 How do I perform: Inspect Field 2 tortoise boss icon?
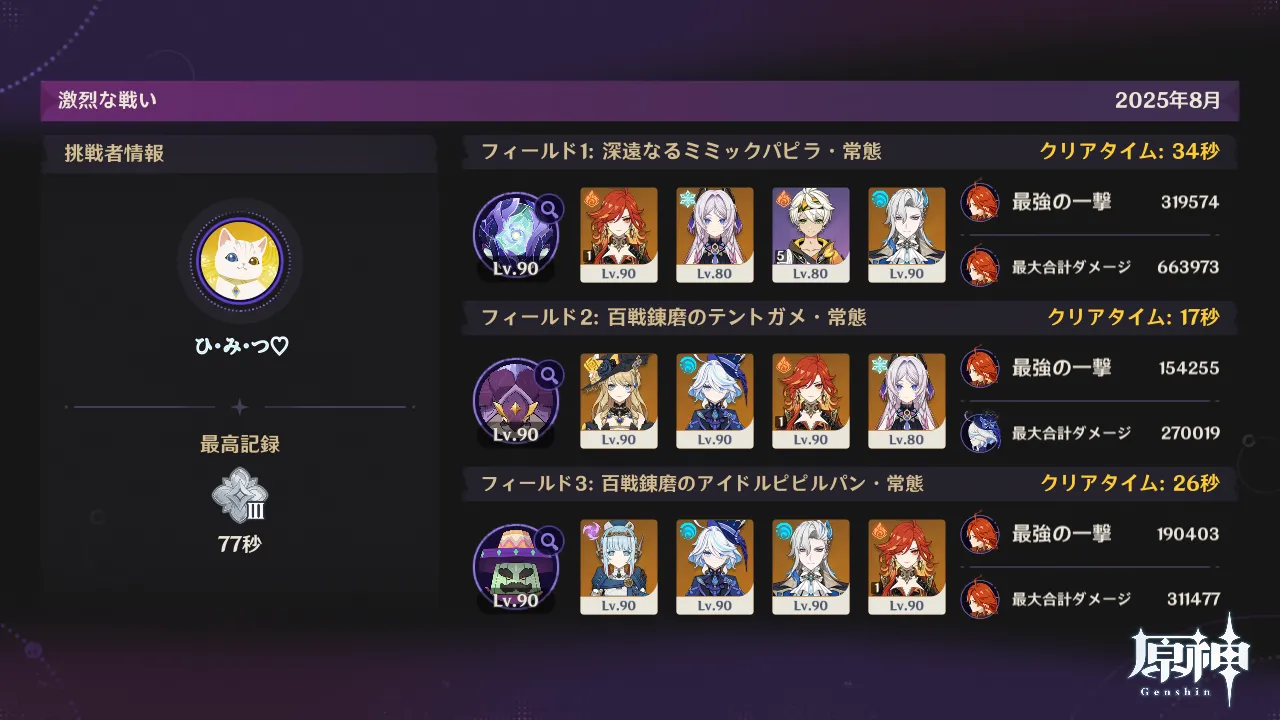click(517, 400)
